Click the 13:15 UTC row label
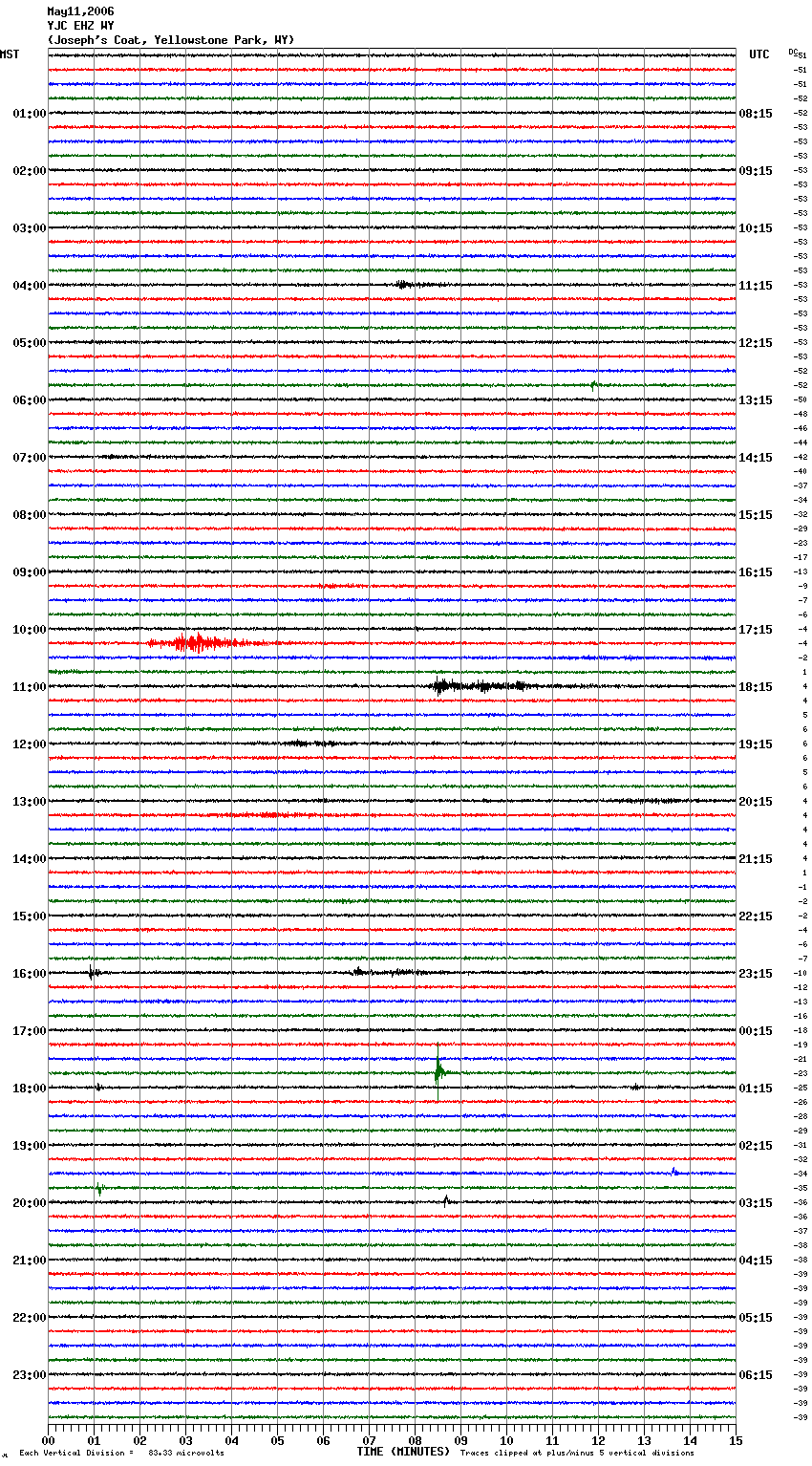Viewport: 812px width, 1466px height. coord(756,400)
